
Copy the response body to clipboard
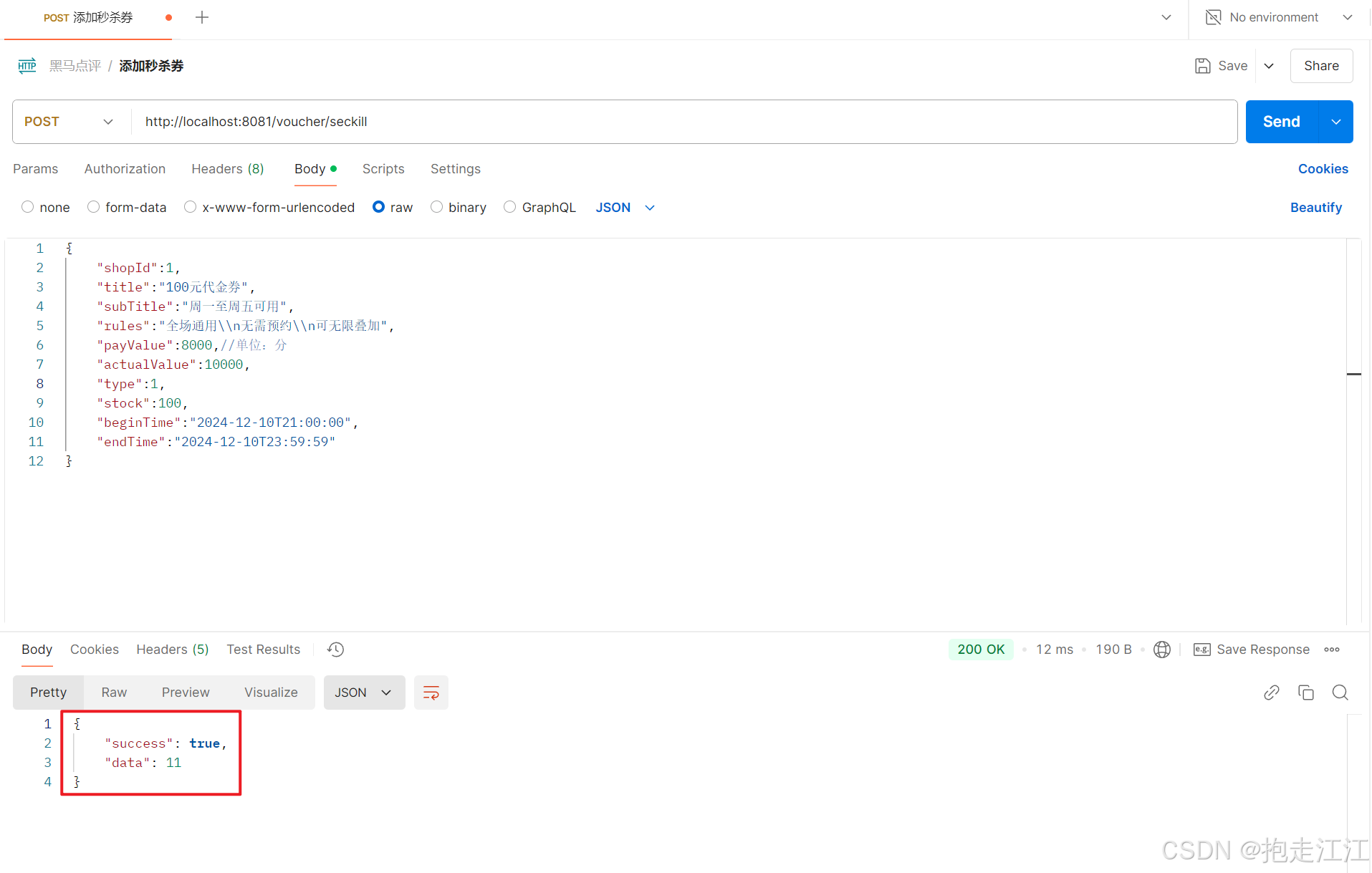[1306, 693]
